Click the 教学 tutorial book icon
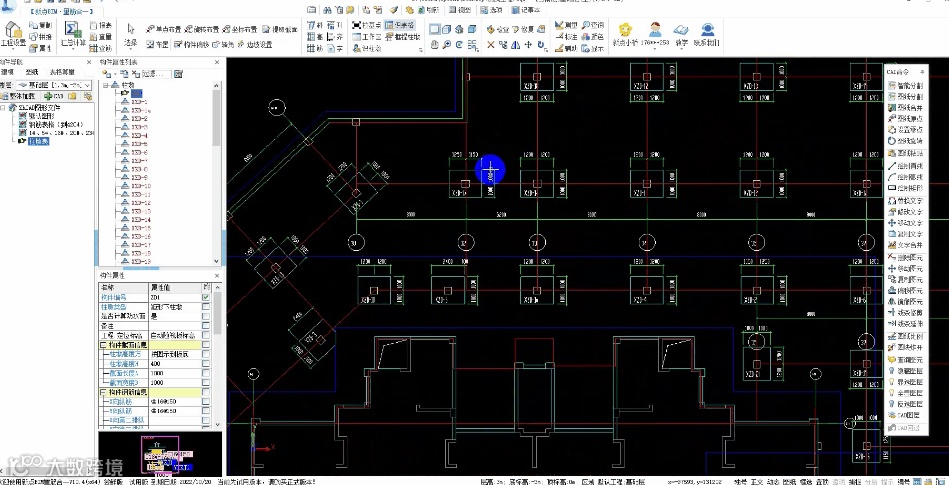Viewport: 949px width, 485px height. pos(681,32)
